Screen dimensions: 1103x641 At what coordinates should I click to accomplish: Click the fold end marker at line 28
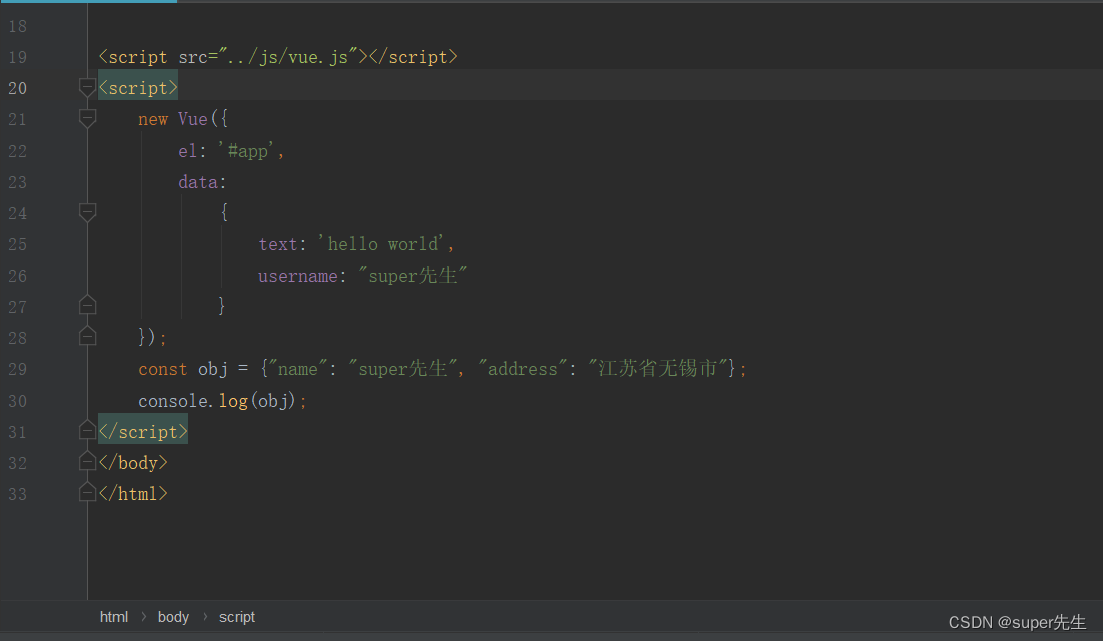87,336
